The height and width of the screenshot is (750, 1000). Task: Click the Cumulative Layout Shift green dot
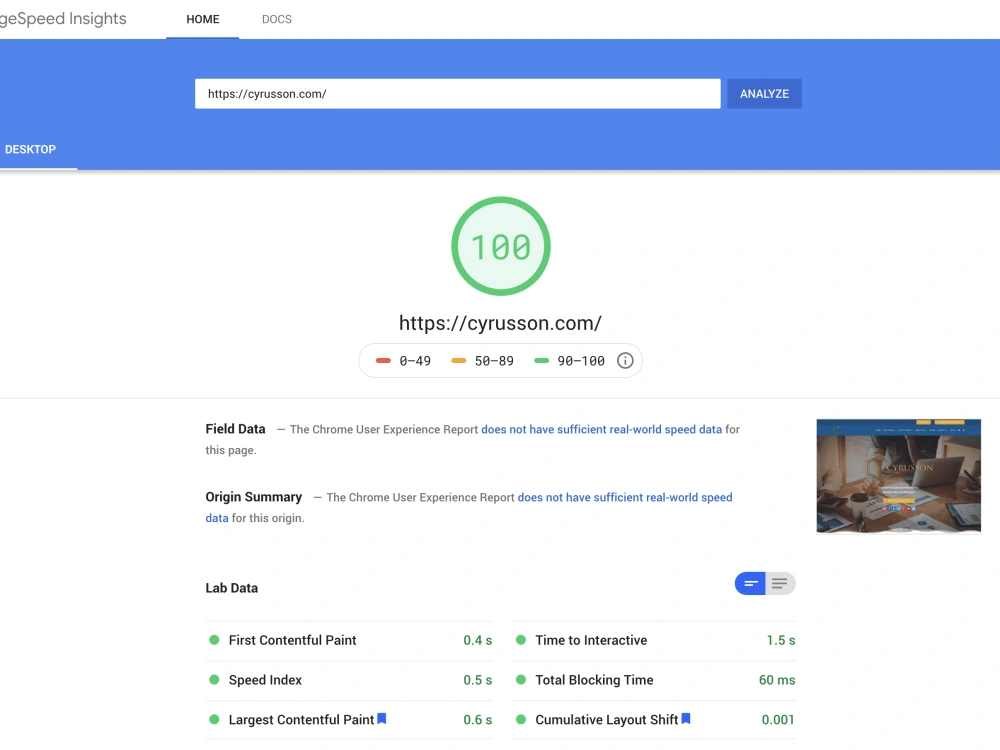pos(521,719)
